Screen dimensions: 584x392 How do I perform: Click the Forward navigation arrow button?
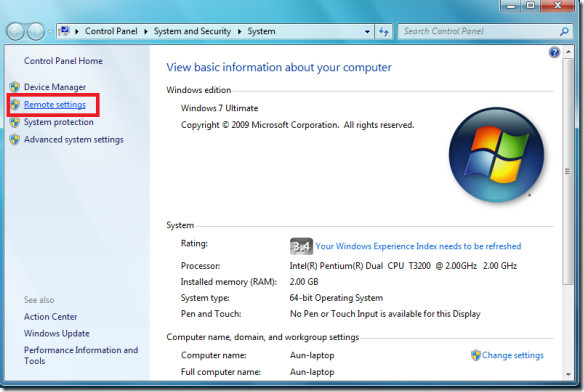click(36, 32)
